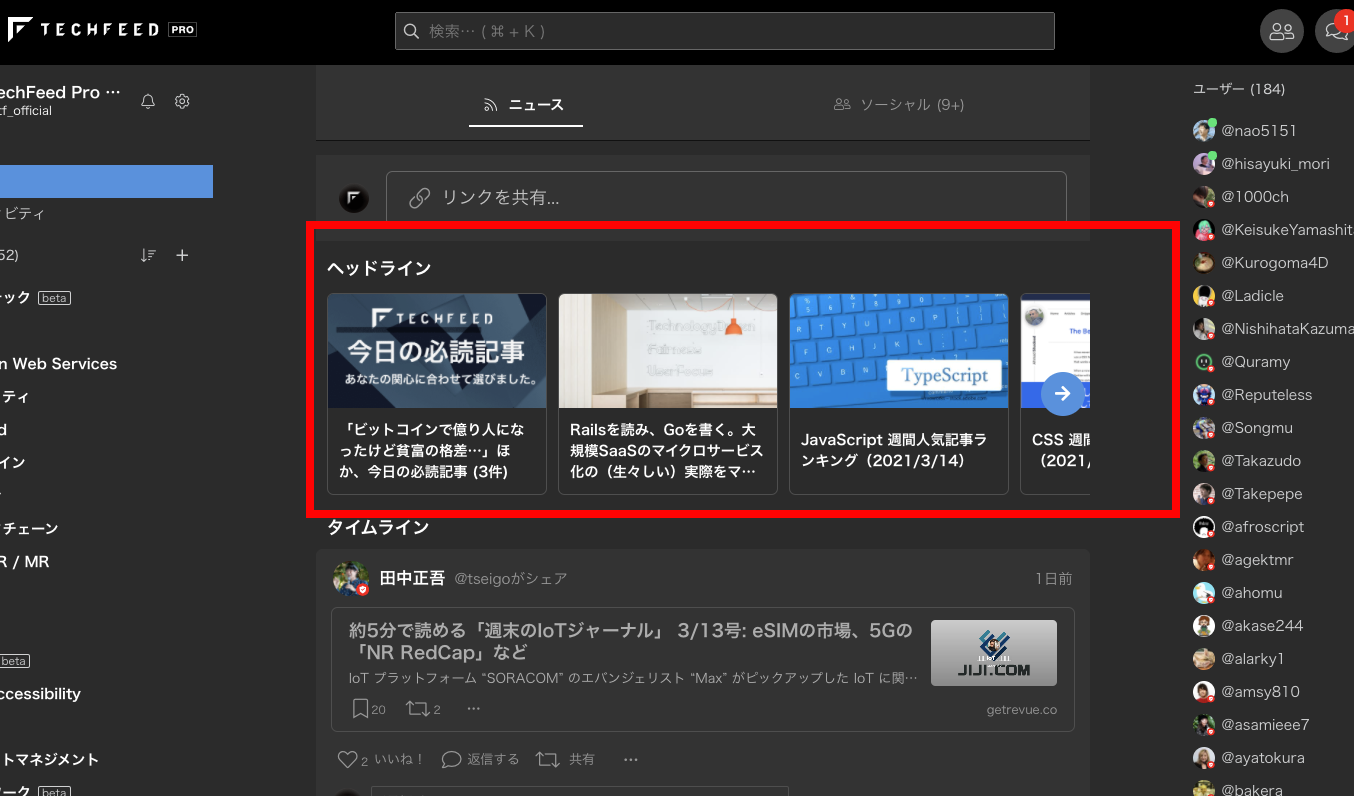The height and width of the screenshot is (796, 1354).
Task: Click the getrevue.co source link
Action: click(x=1021, y=710)
